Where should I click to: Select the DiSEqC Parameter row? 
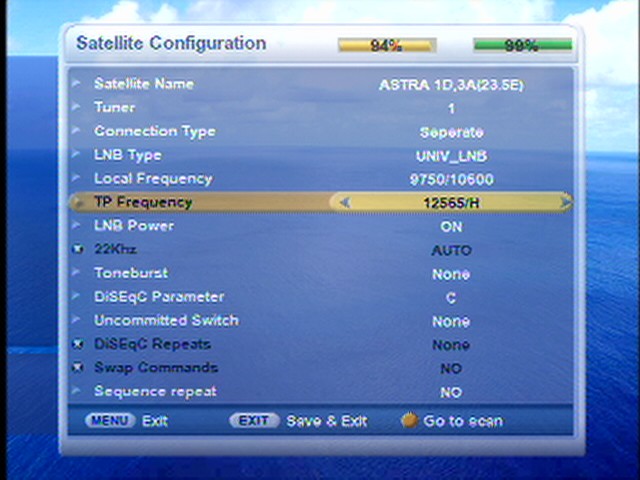tap(159, 297)
